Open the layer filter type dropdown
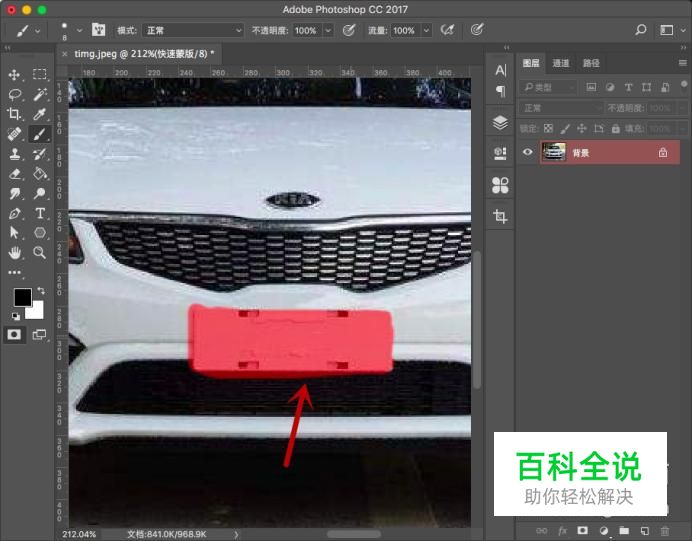 tap(548, 87)
